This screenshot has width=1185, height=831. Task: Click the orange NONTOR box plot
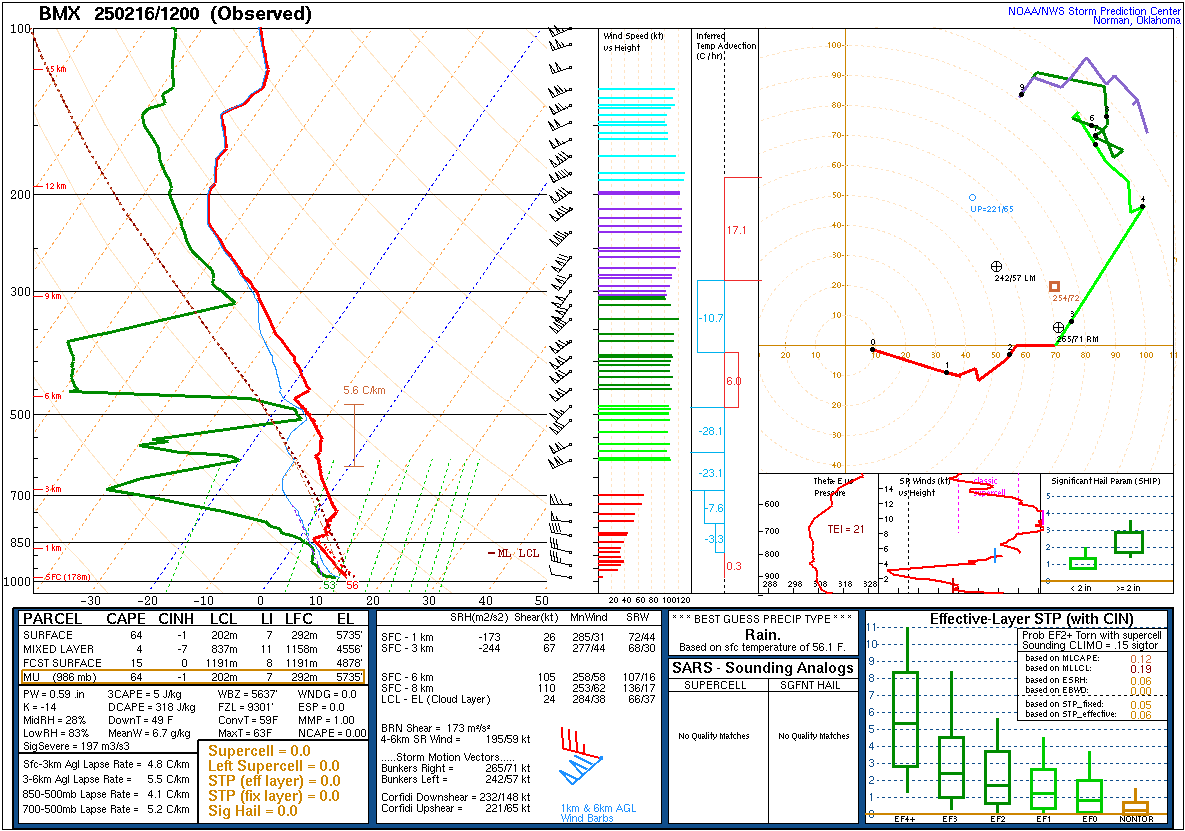[1135, 806]
